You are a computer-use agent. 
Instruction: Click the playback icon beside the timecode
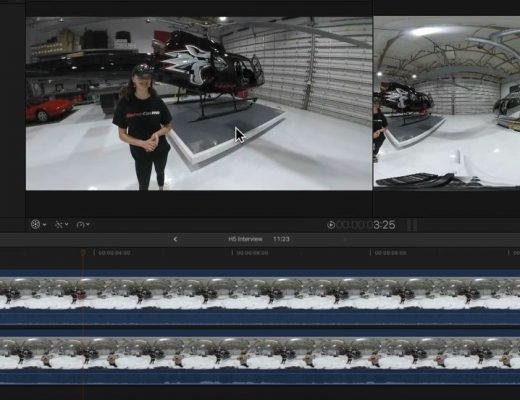(x=330, y=225)
